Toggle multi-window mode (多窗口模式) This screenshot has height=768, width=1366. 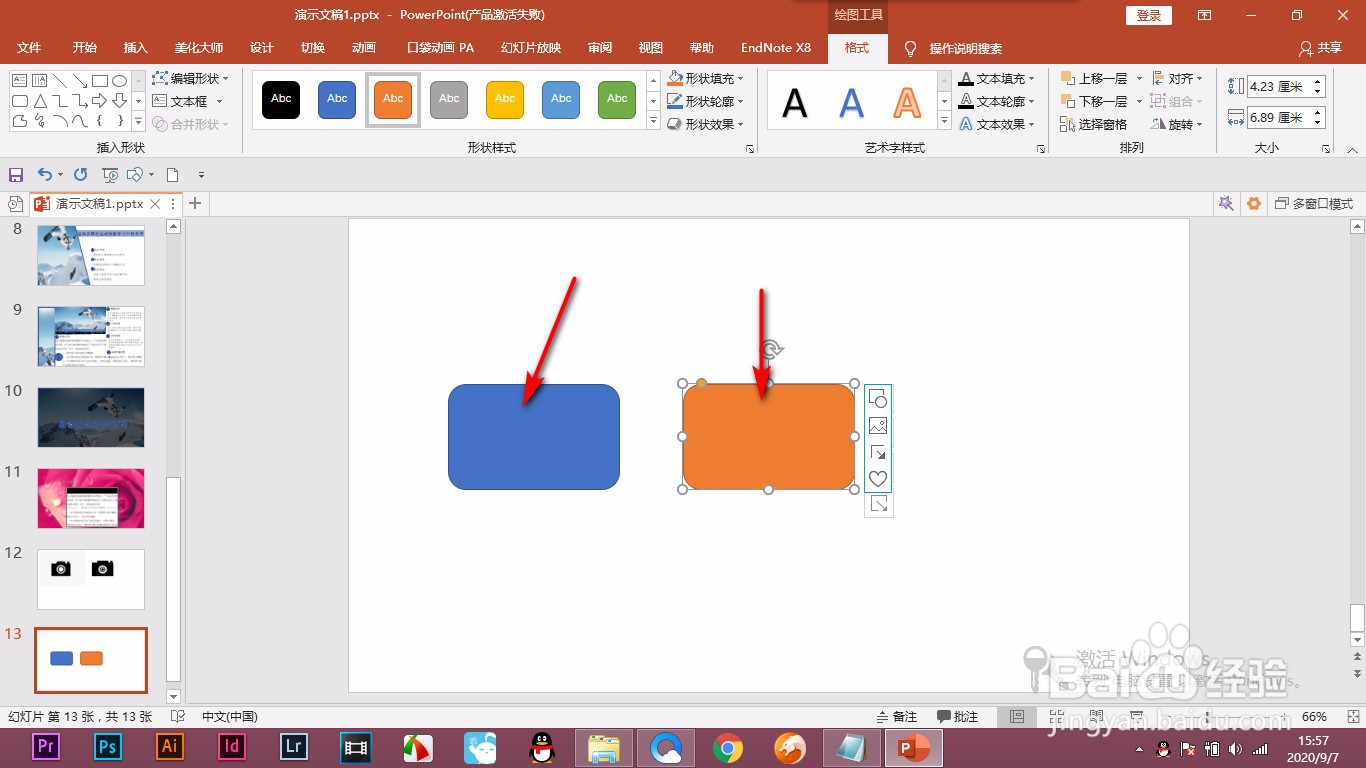1313,203
